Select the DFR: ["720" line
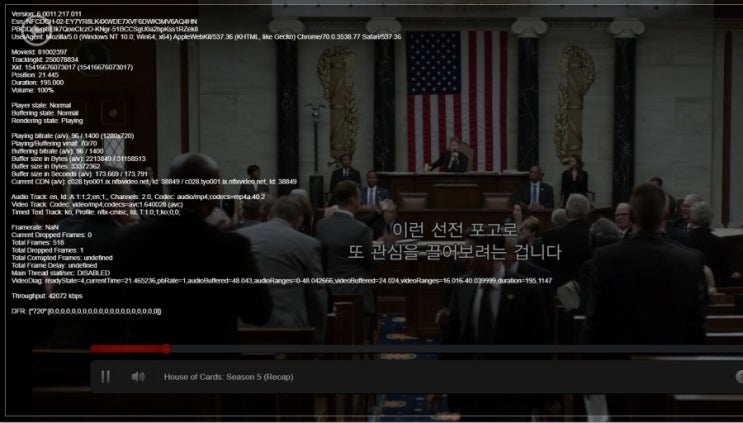743x423 pixels. click(86, 311)
